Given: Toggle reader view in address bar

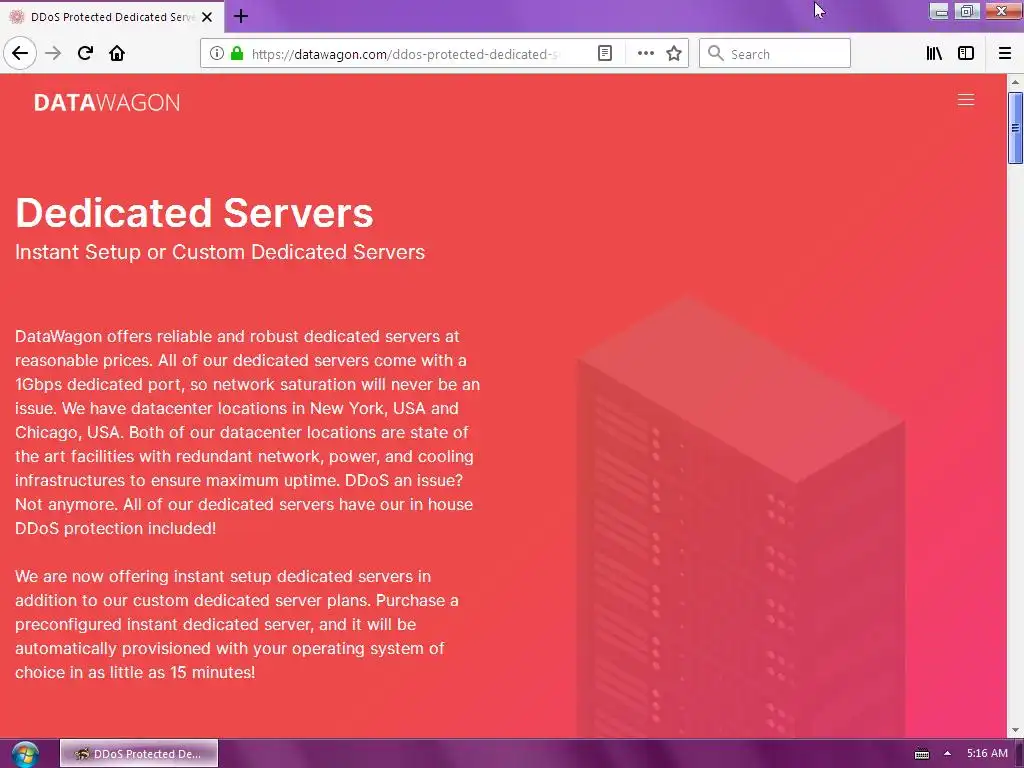Looking at the screenshot, I should point(605,54).
